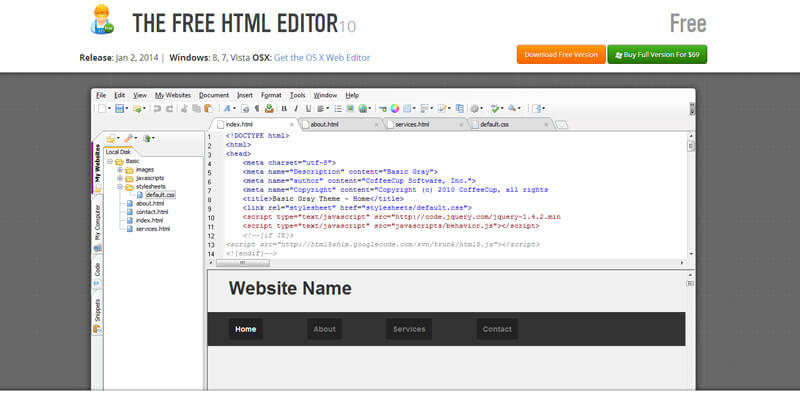This screenshot has height=400, width=800.
Task: Toggle Italic formatting
Action: coord(296,108)
